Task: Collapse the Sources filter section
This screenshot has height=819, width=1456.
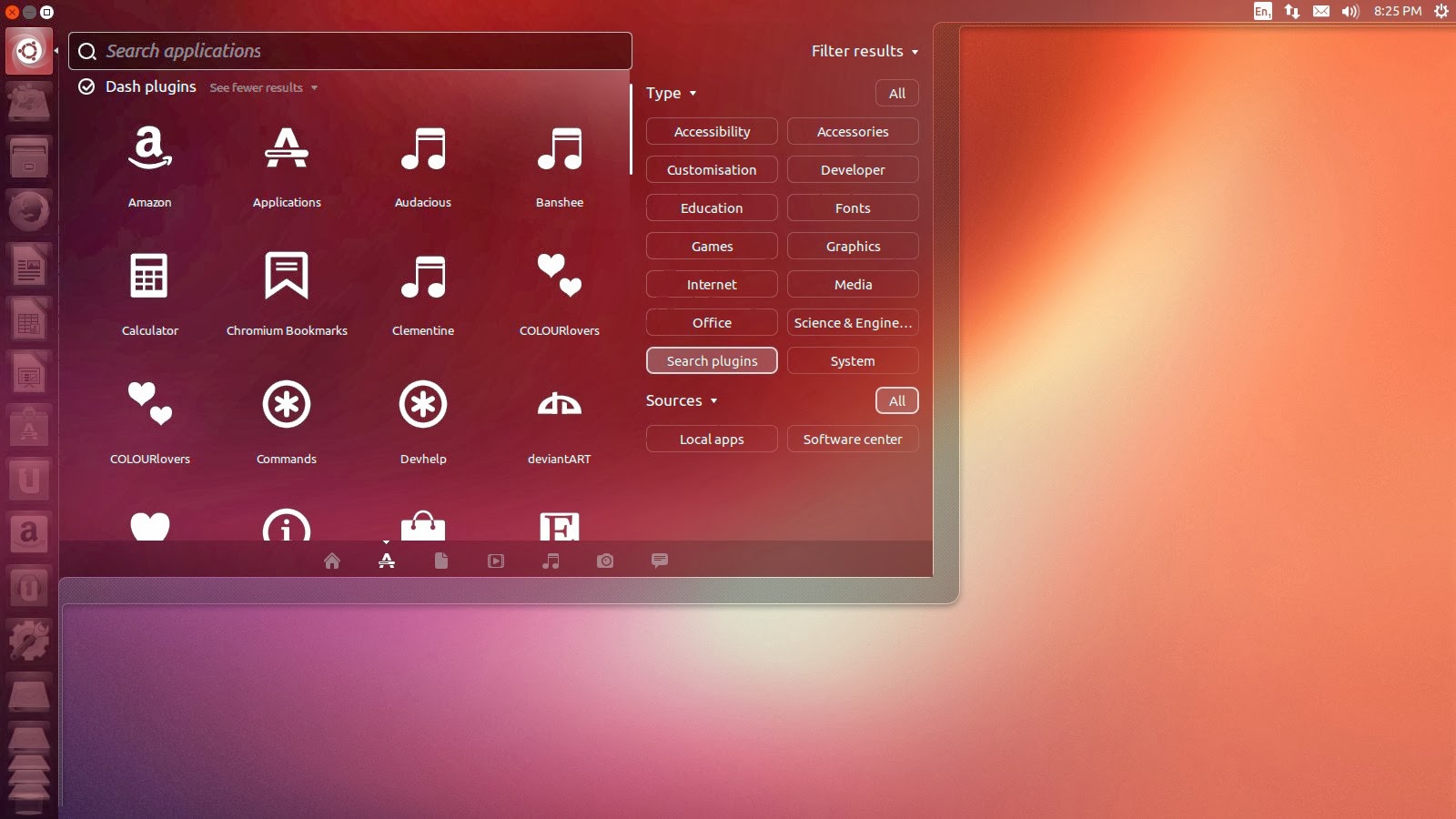Action: [x=682, y=400]
